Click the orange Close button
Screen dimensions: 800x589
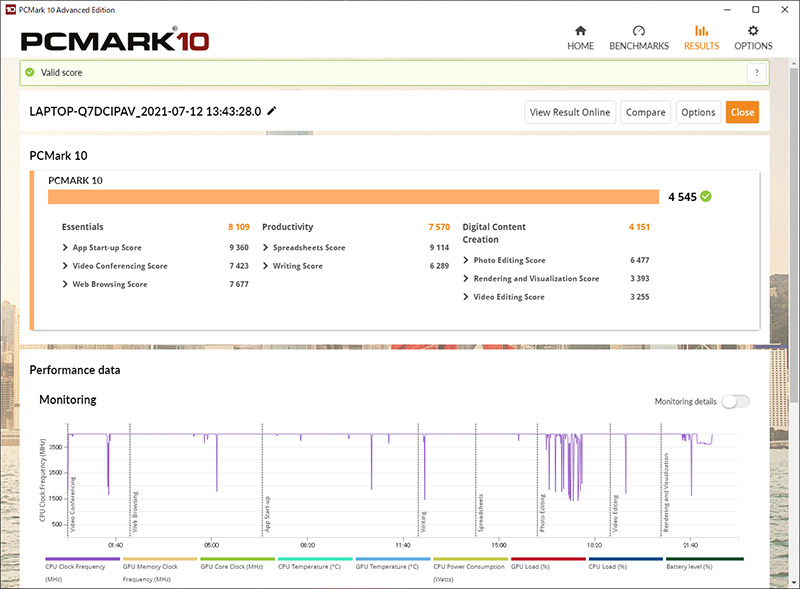pos(742,112)
